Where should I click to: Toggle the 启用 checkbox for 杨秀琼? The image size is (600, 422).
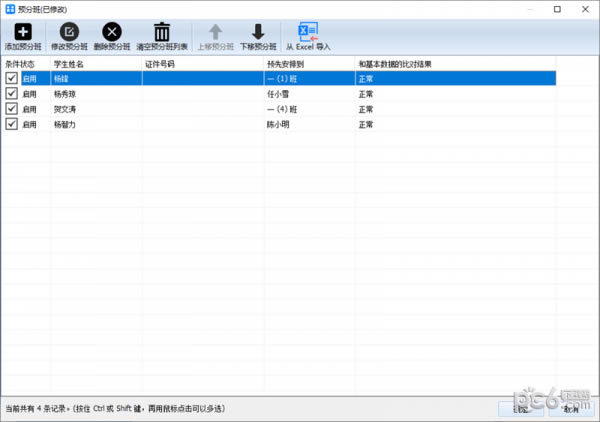point(11,93)
